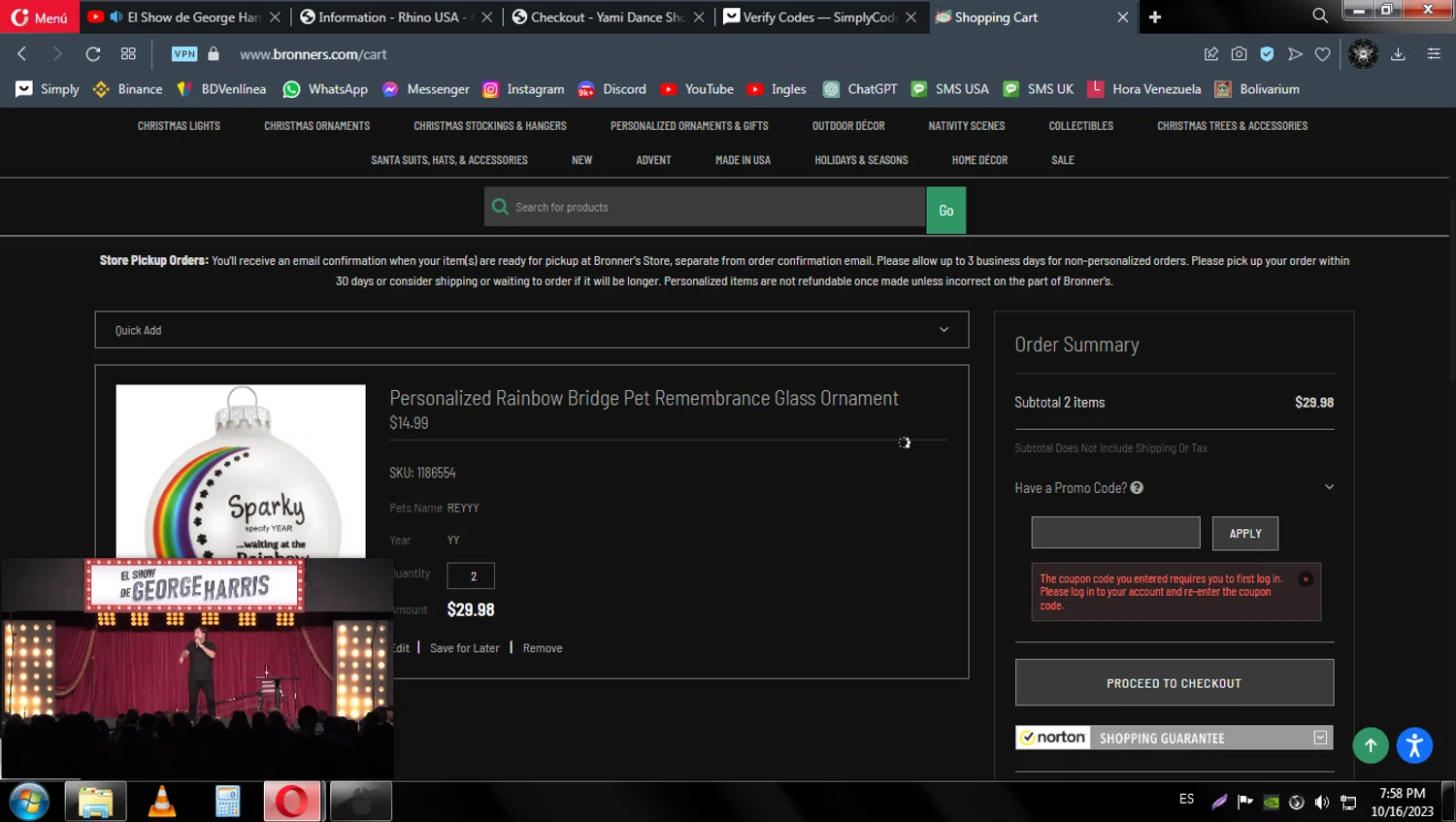
Task: Open the Rainbow Bridge ornament product title
Action: pyautogui.click(x=644, y=398)
